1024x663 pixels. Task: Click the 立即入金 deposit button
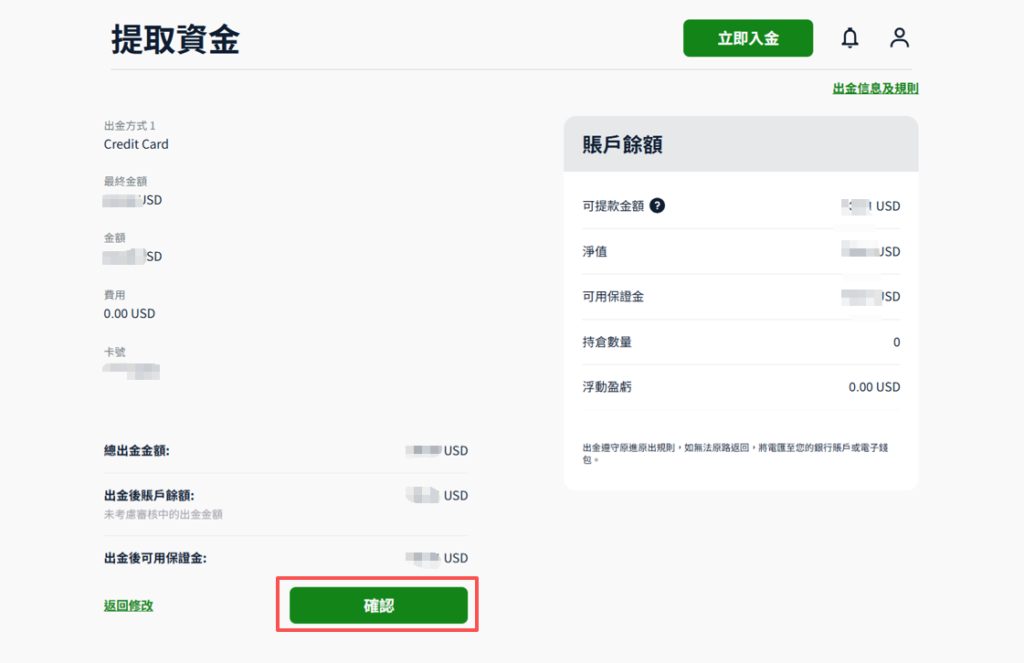(748, 37)
